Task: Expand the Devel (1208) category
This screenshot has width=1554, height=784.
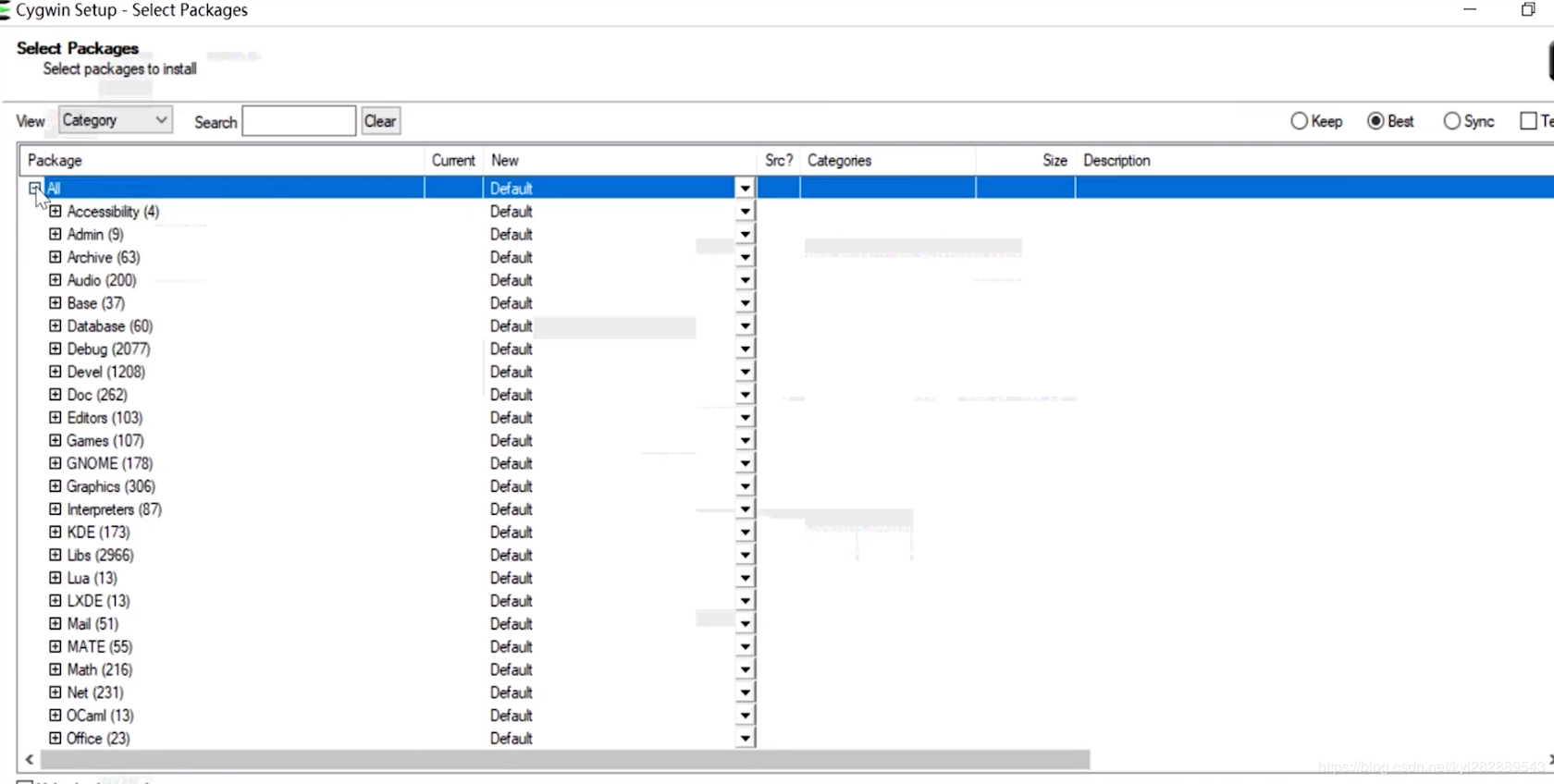Action: [x=55, y=371]
